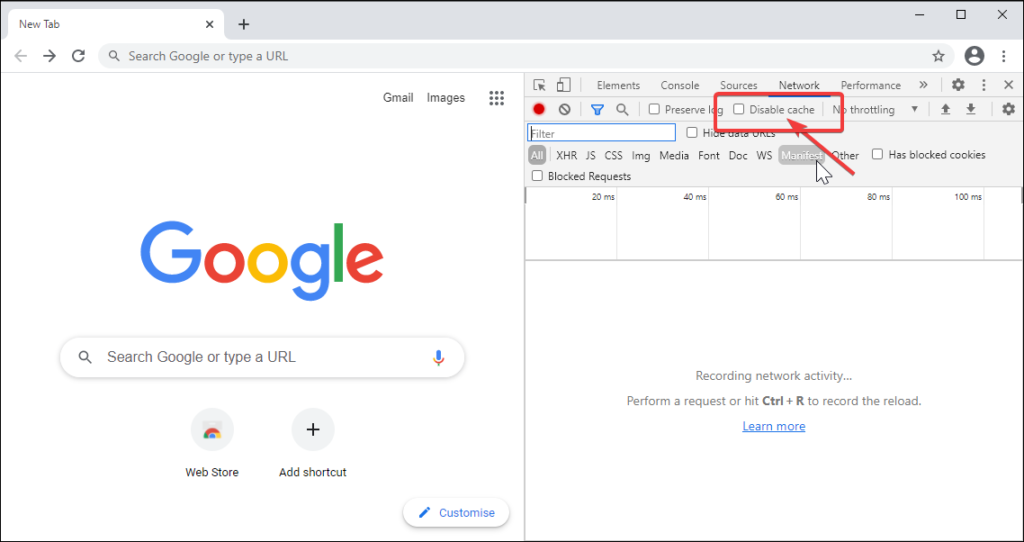Close the DevTools panel
The image size is (1024, 542).
coord(1008,85)
